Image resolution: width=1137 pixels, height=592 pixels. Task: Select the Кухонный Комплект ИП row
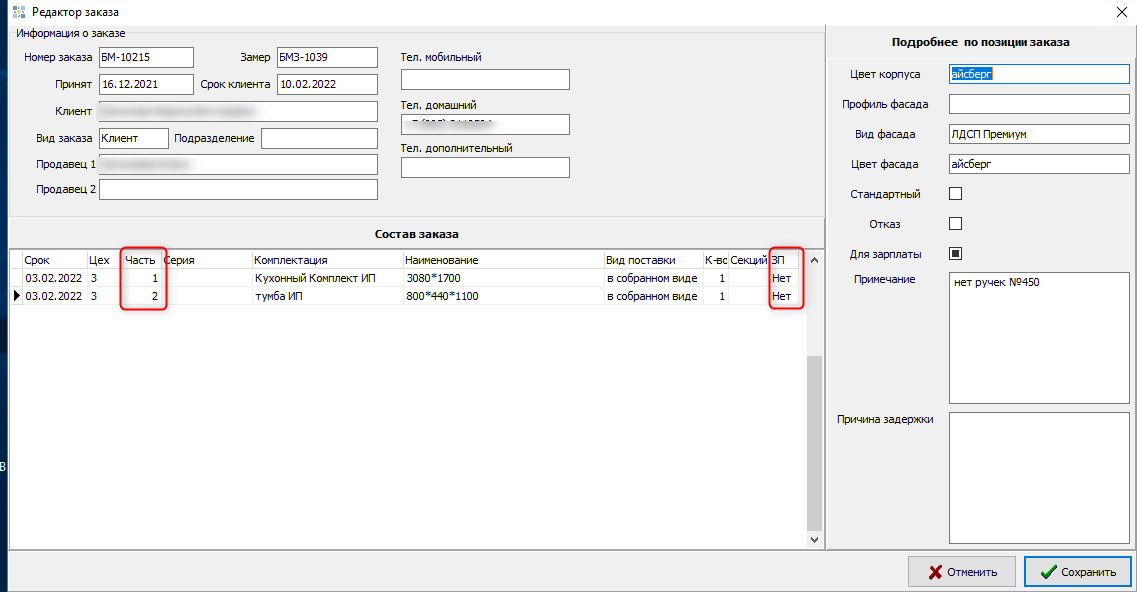[x=315, y=278]
